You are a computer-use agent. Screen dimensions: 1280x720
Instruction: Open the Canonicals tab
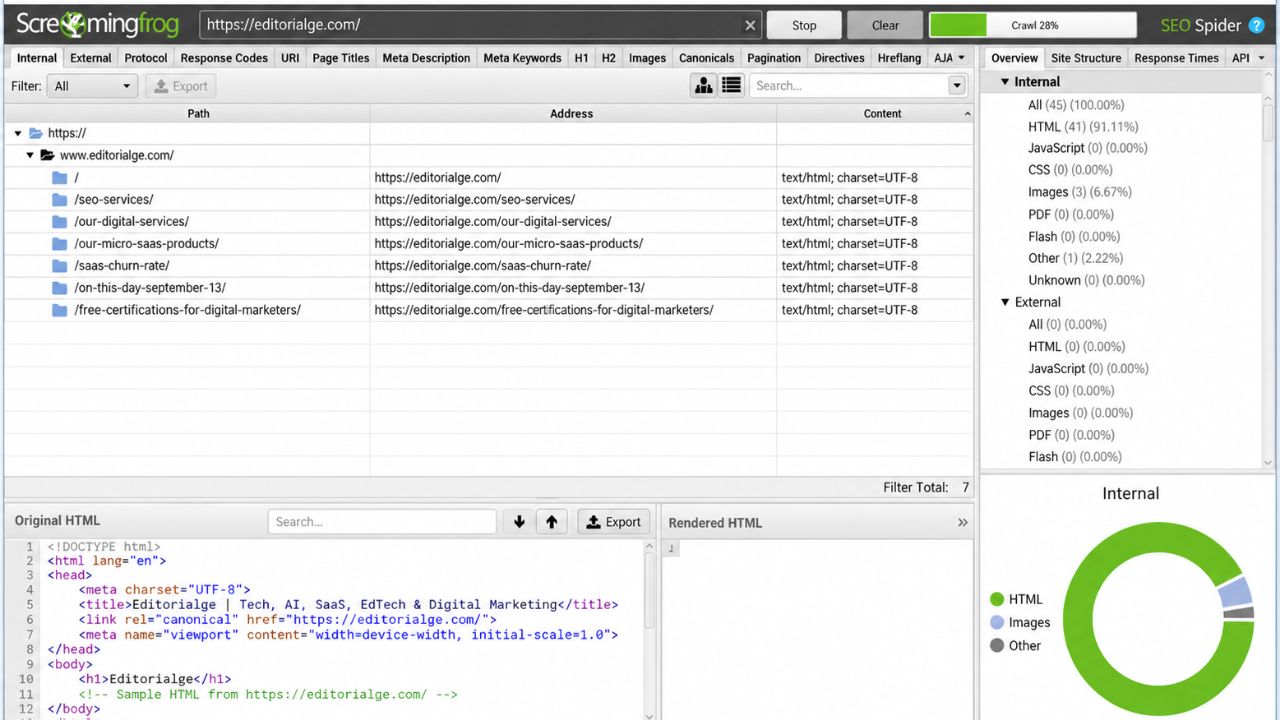pos(707,58)
